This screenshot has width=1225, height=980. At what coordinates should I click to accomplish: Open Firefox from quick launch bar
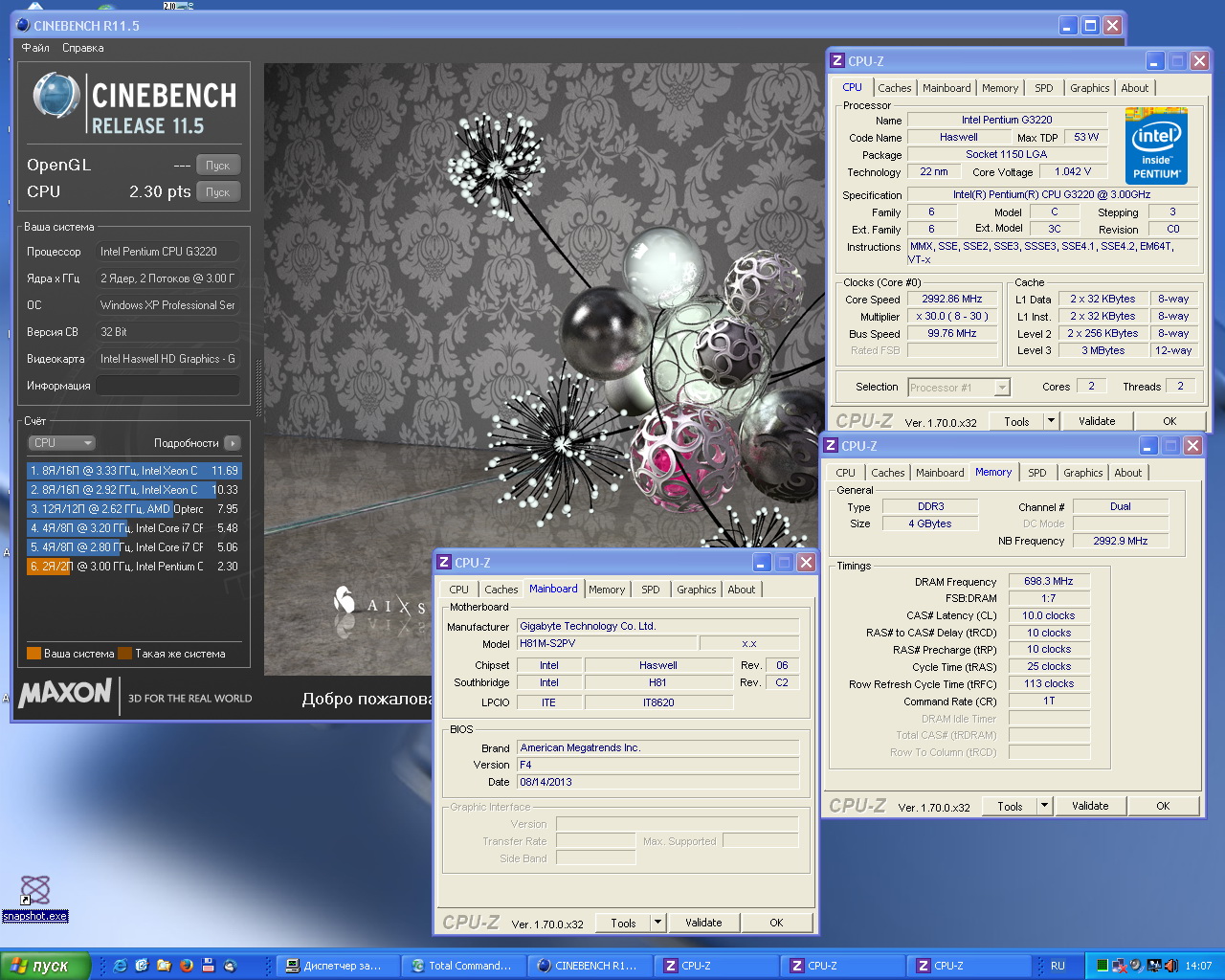[x=187, y=966]
